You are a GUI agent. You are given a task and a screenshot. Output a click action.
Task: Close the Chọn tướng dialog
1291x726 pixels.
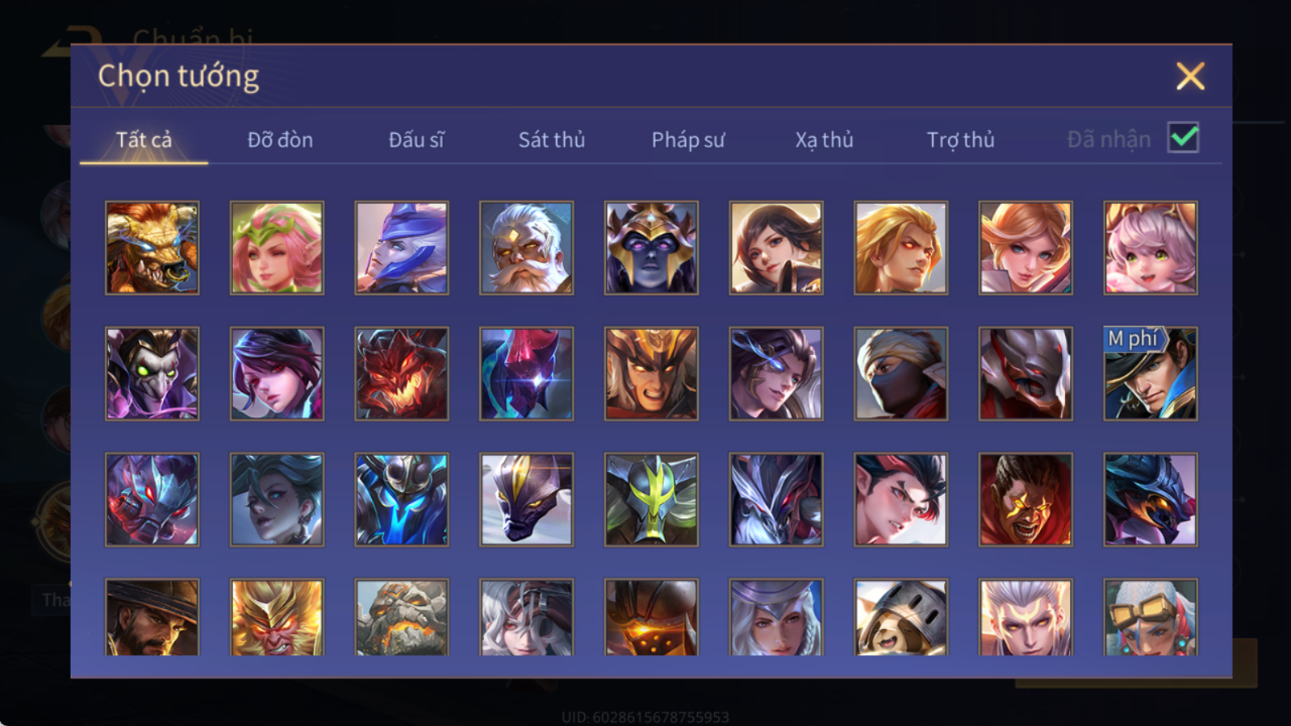tap(1190, 76)
